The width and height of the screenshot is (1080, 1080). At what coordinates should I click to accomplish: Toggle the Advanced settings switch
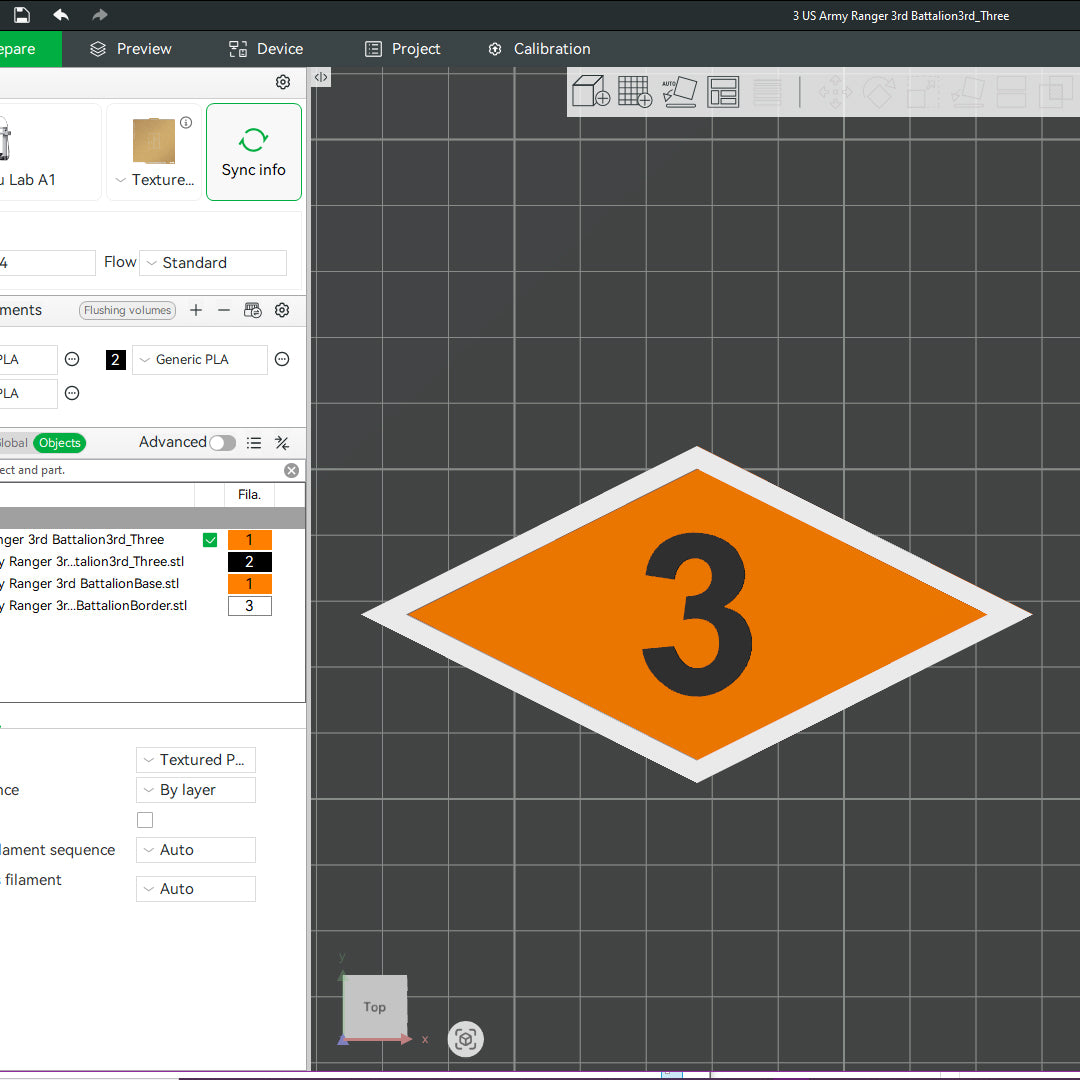[222, 443]
